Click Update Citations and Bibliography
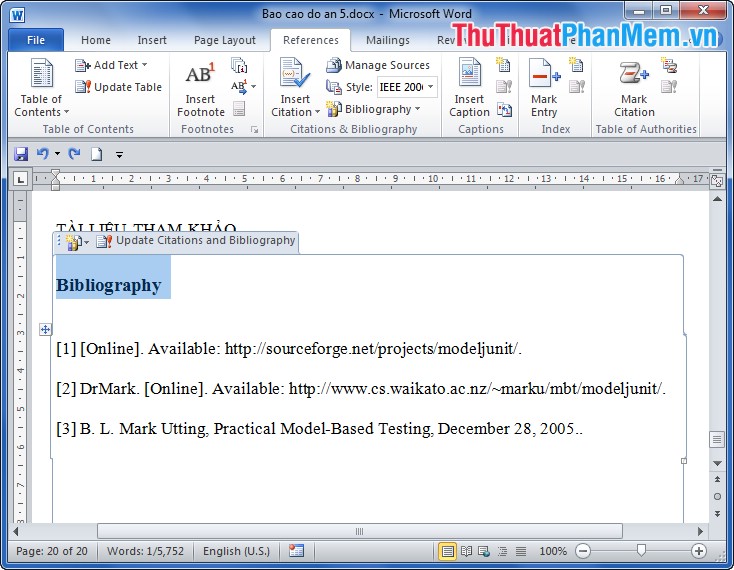The width and height of the screenshot is (734, 570). click(x=196, y=241)
